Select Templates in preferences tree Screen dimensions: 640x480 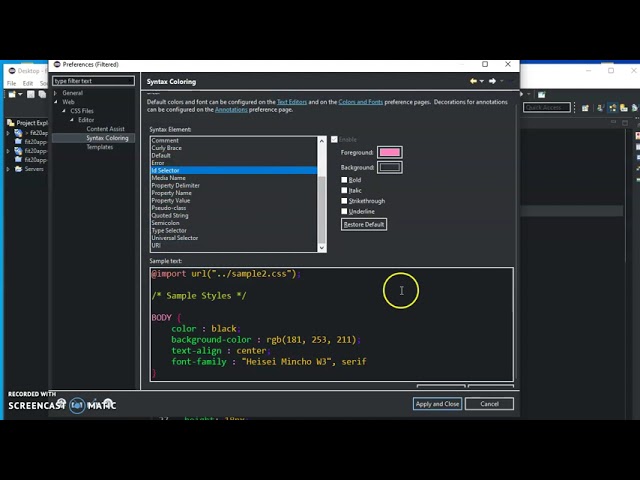[x=100, y=147]
